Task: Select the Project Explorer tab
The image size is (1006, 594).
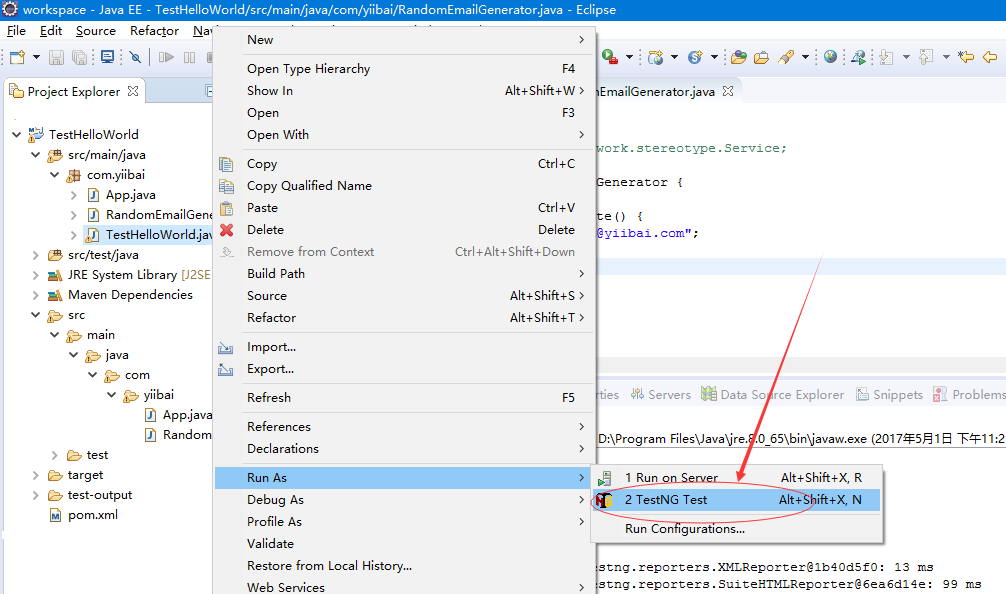Action: pos(73,92)
